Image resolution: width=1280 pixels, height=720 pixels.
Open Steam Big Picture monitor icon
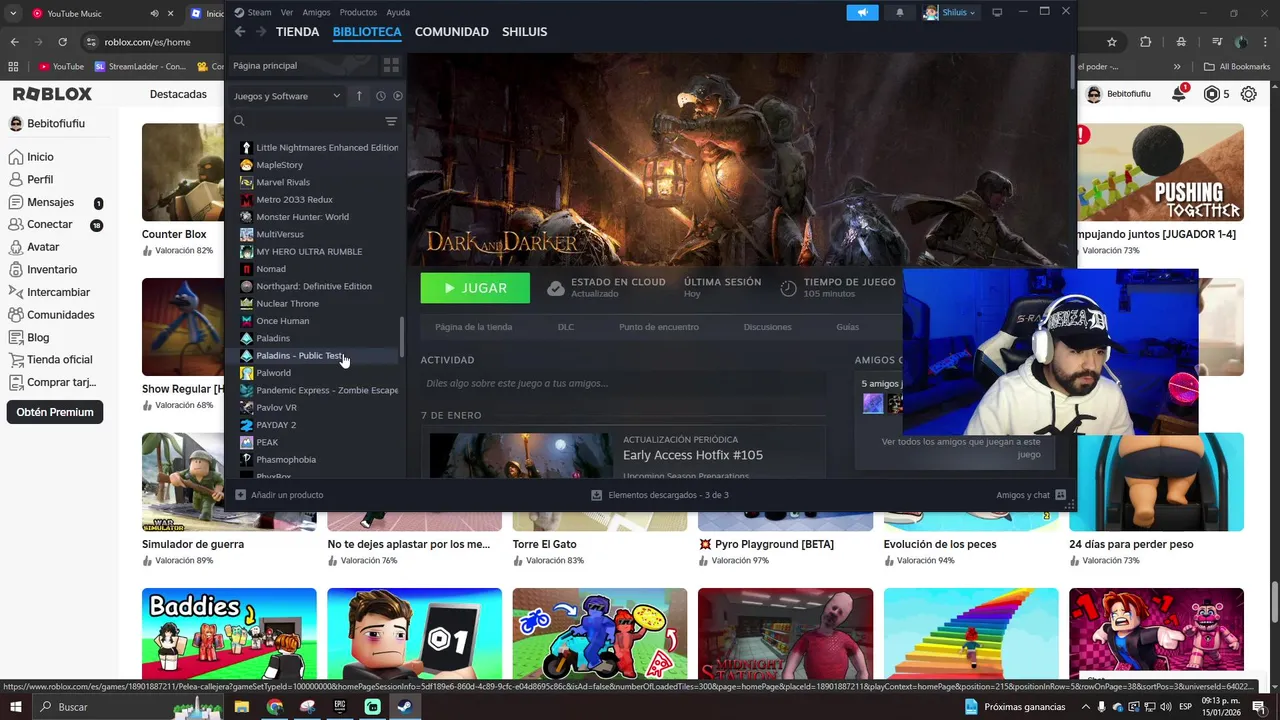[x=997, y=12]
